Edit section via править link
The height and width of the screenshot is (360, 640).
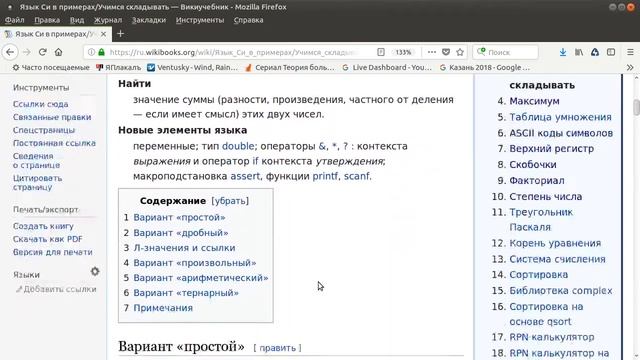tap(278, 348)
